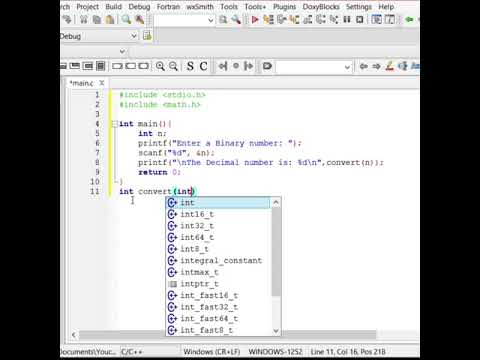Open the wxSmith menu
Image resolution: width=480 pixels, height=360 pixels.
(x=200, y=7)
